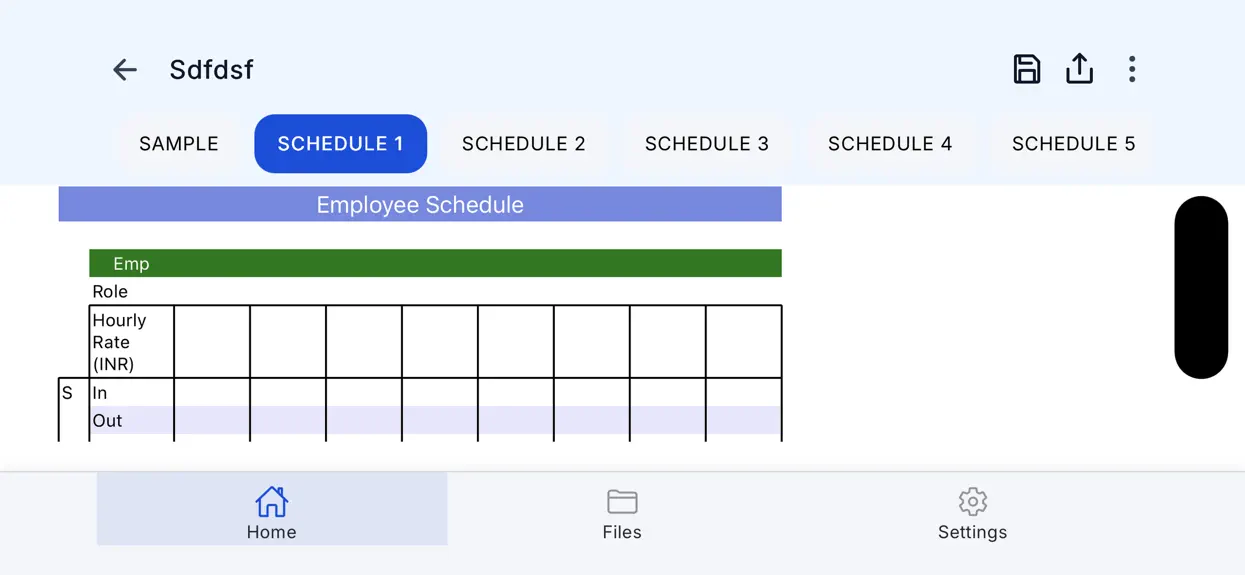Tap the Home house icon
The height and width of the screenshot is (575, 1245).
click(x=271, y=501)
